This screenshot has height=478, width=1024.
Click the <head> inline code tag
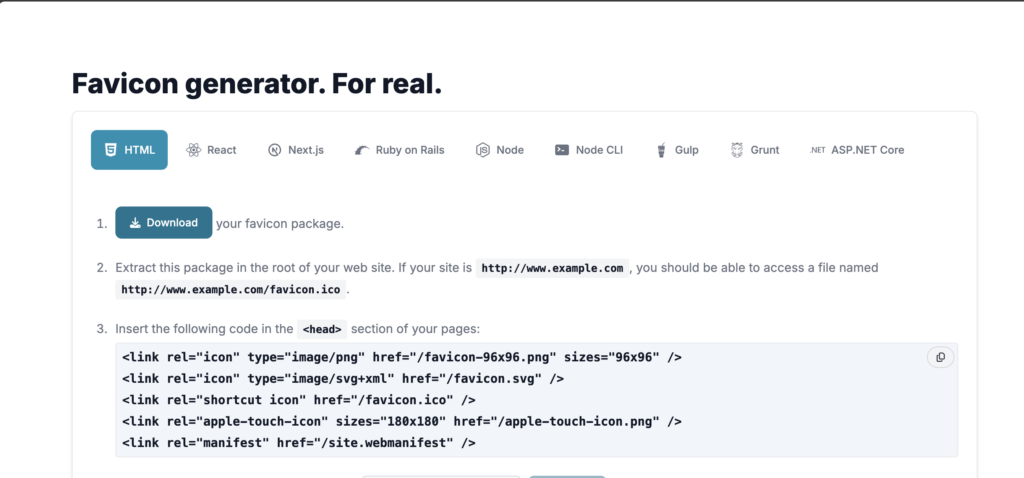pos(322,329)
